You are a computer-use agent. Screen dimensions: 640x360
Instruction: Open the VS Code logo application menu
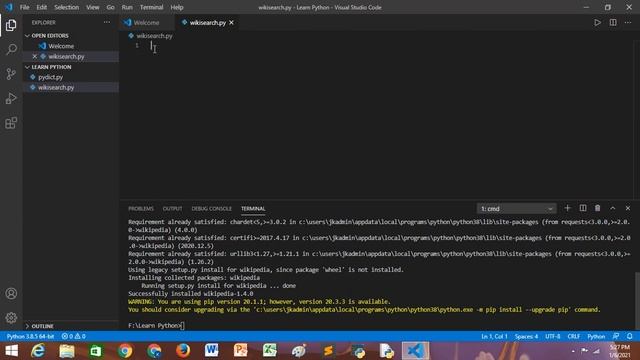[9, 7]
